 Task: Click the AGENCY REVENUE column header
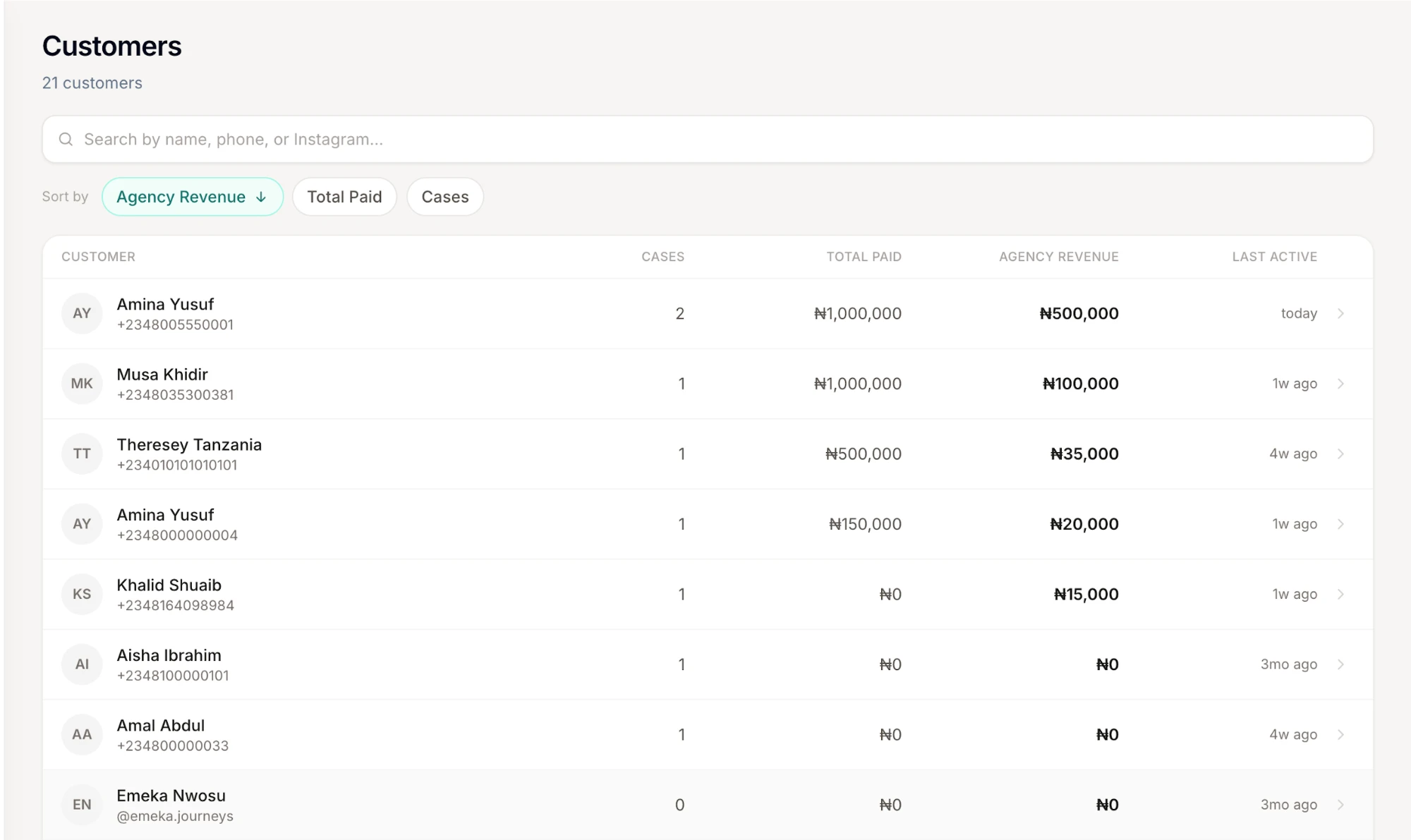[1058, 257]
